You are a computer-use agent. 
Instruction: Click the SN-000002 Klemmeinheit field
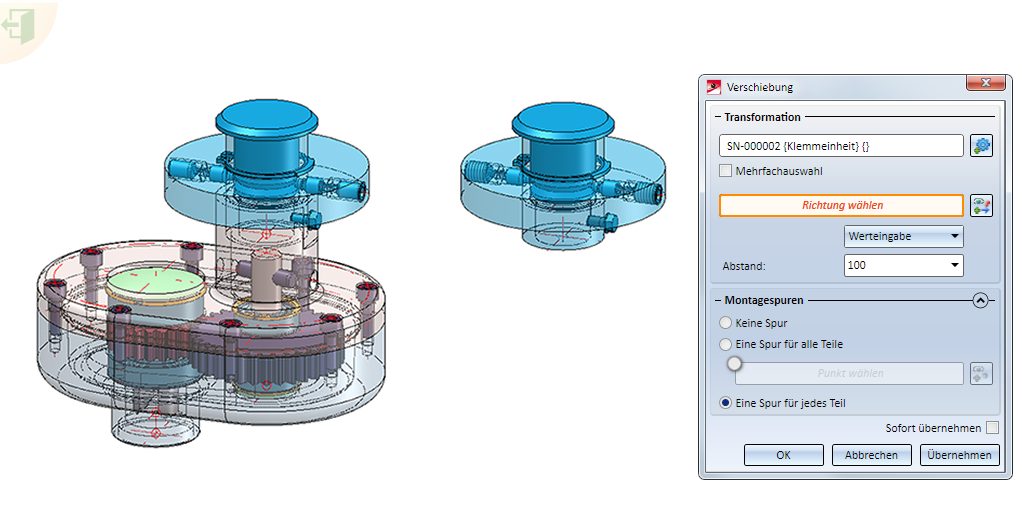pyautogui.click(x=841, y=146)
